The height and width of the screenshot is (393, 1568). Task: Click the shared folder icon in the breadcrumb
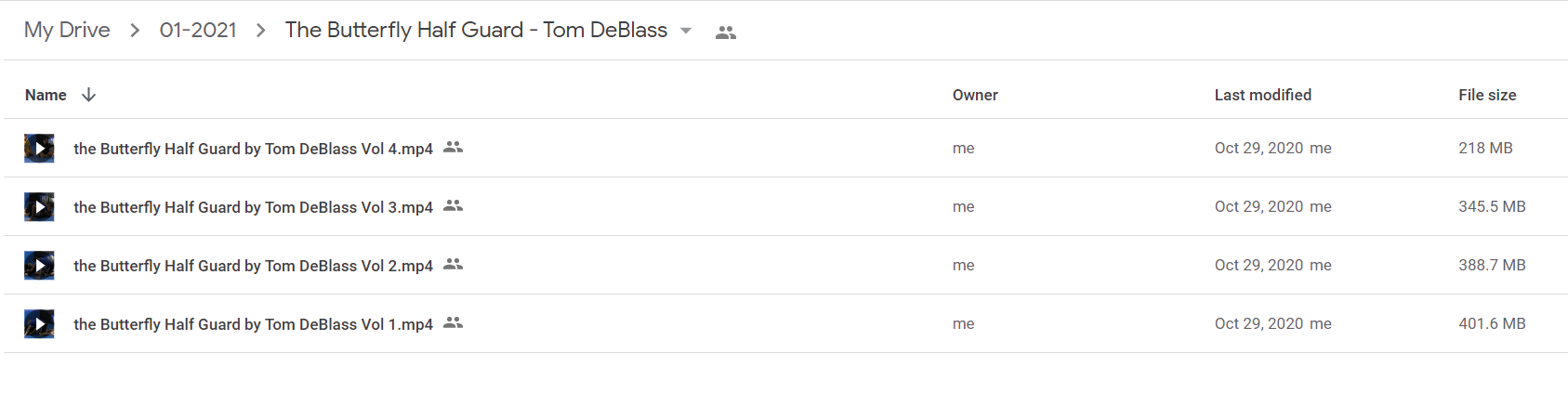point(726,32)
